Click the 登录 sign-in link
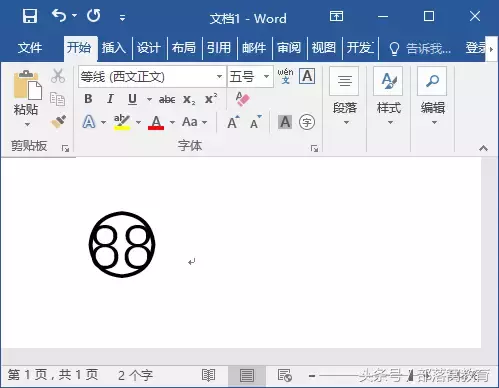Screen dimensions: 499x388 [x=475, y=48]
